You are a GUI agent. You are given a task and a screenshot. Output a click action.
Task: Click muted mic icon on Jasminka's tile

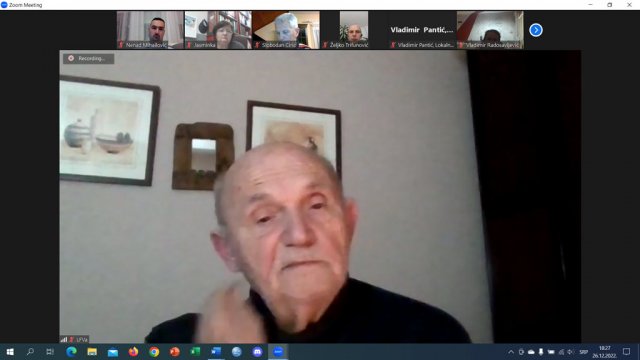pos(189,45)
